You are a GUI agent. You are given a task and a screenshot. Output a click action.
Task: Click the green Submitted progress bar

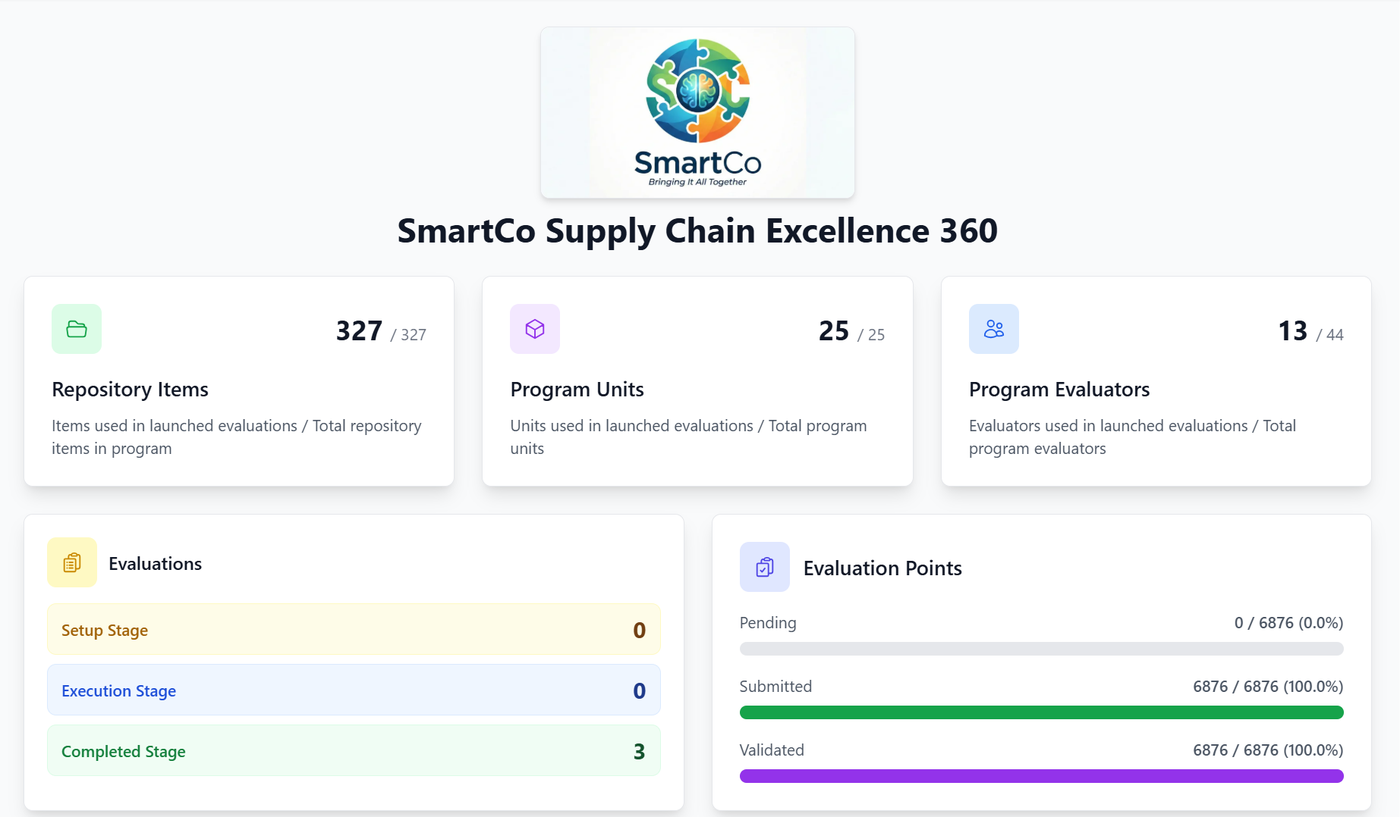(1041, 713)
